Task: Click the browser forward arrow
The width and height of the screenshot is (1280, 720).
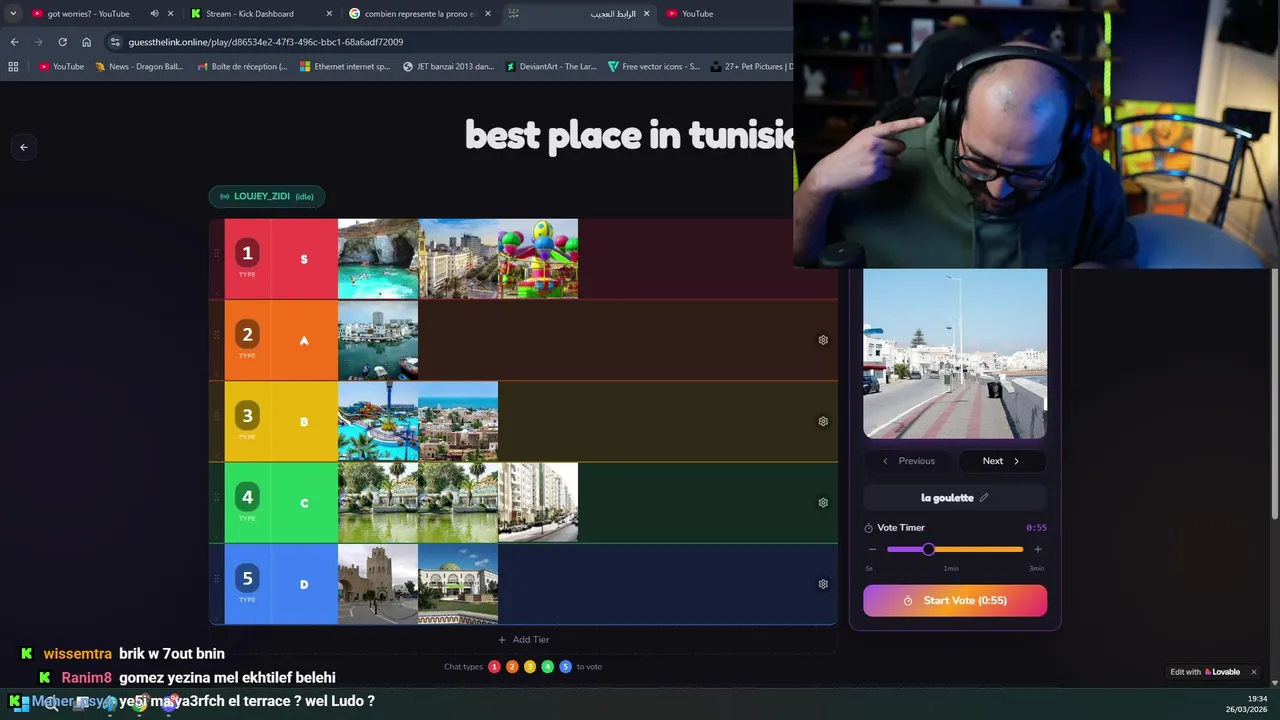Action: pyautogui.click(x=38, y=42)
